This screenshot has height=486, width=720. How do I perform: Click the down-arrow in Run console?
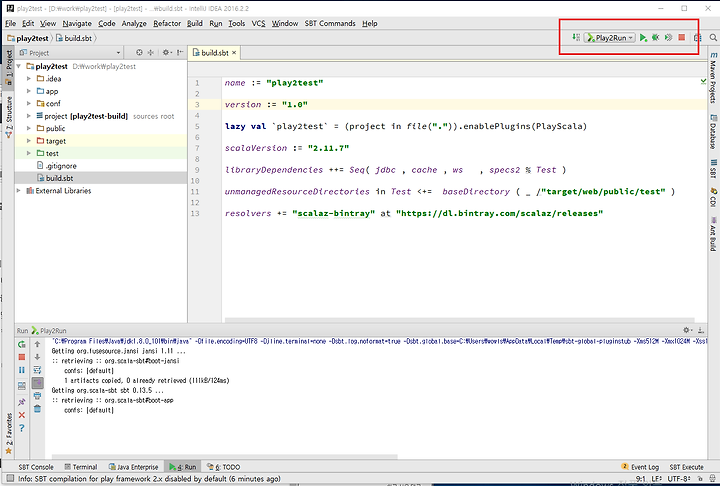point(38,357)
